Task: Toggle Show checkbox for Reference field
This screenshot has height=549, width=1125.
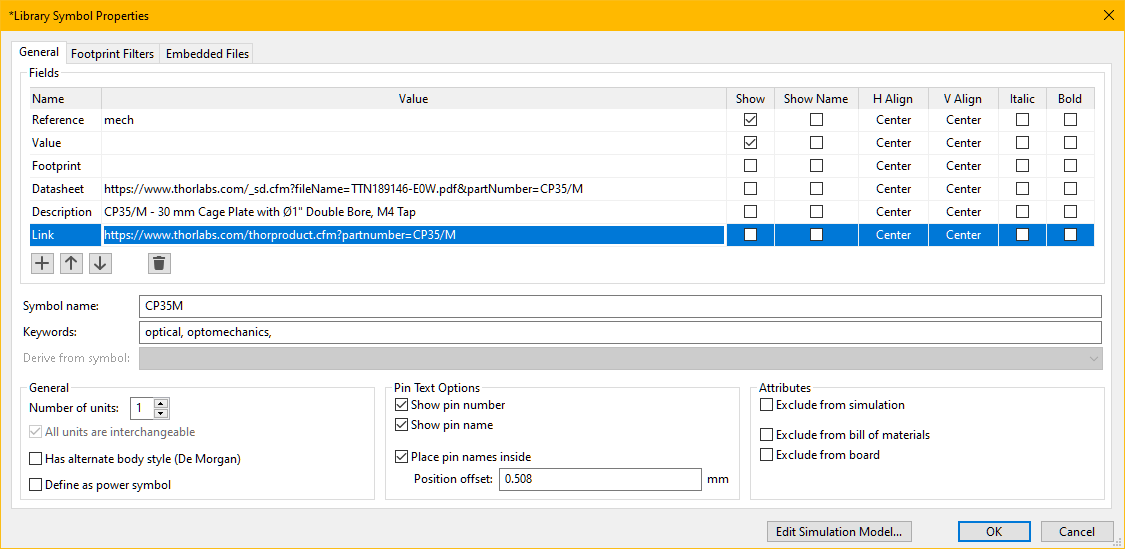Action: pyautogui.click(x=750, y=120)
